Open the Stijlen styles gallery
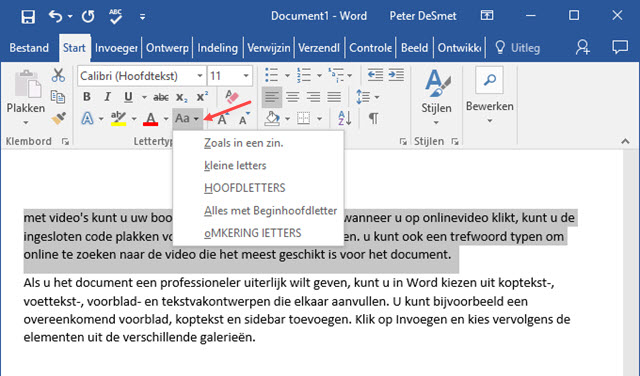This screenshot has height=376, width=640. click(436, 97)
